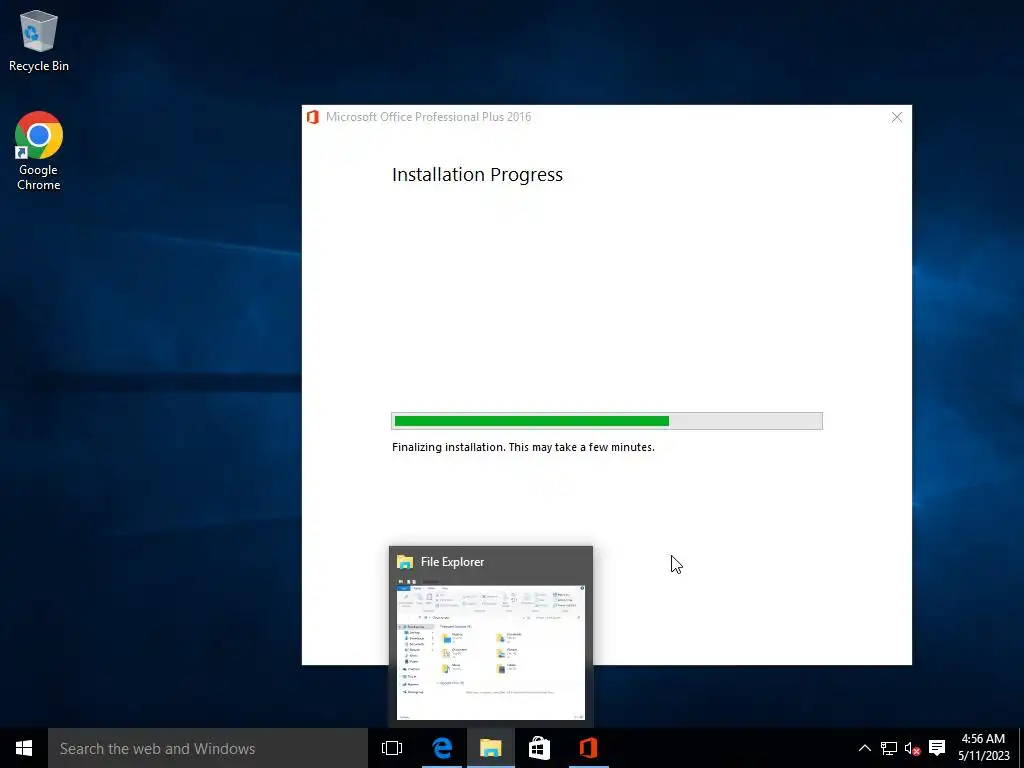Open the Recycle Bin desktop icon
The image size is (1024, 768).
coord(39,40)
